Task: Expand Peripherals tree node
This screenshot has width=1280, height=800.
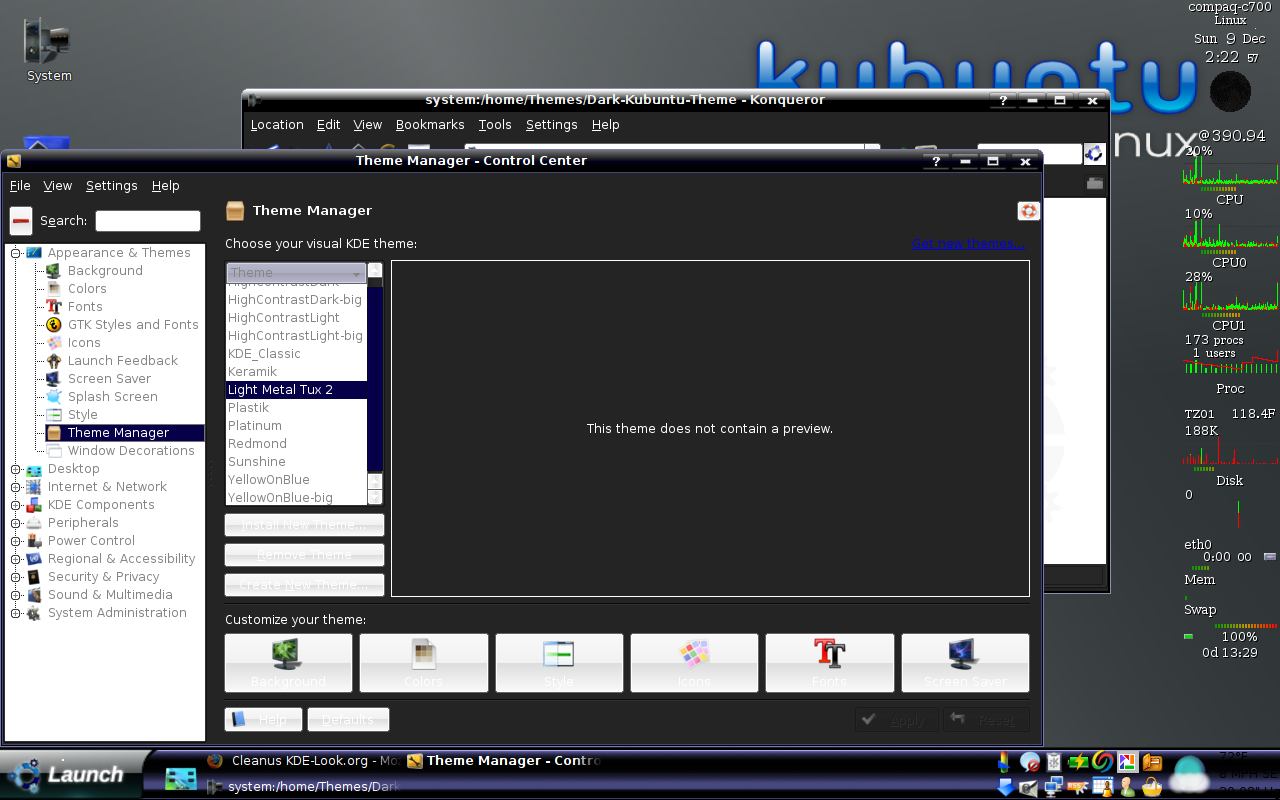Action: pos(16,523)
